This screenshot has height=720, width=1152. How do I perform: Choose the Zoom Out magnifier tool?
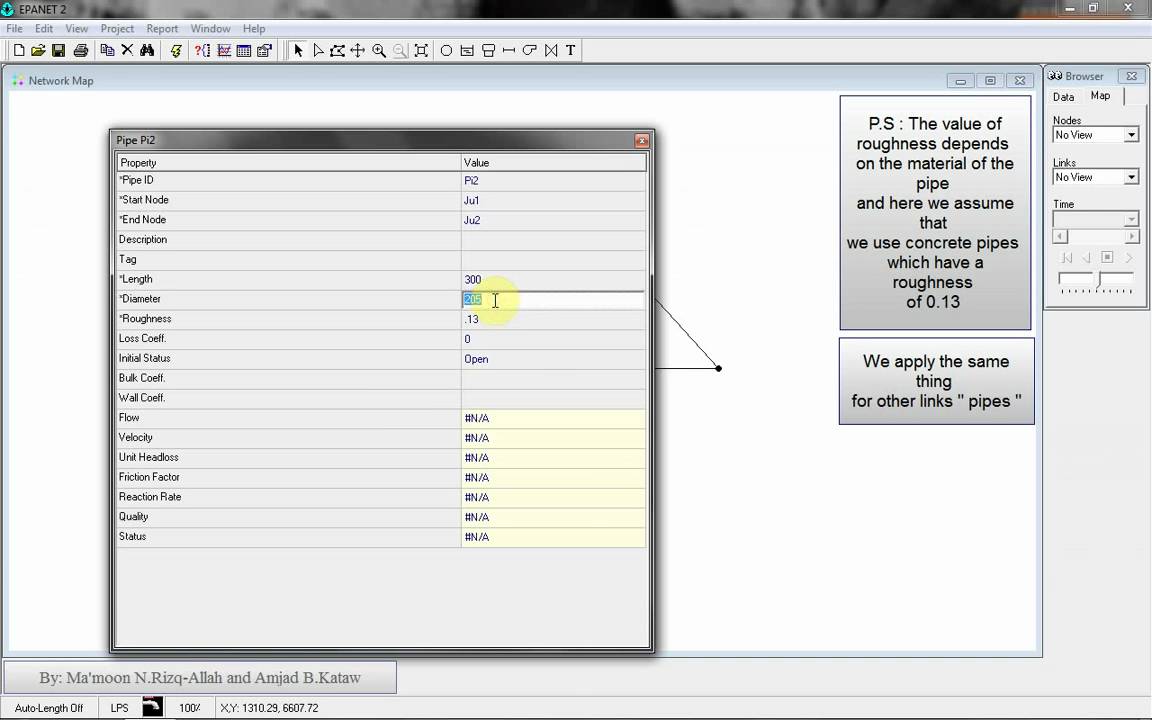(400, 51)
